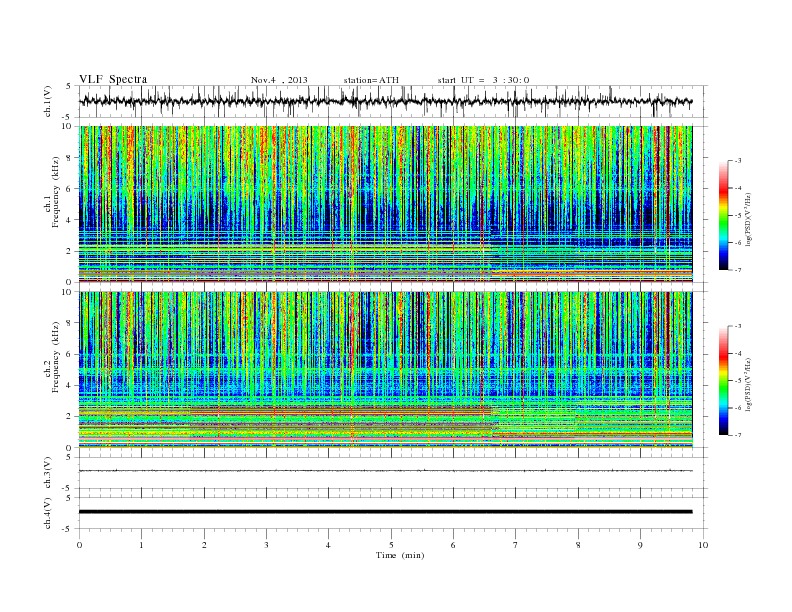Image resolution: width=792 pixels, height=612 pixels.
Task: Click the 'ch.1(V)' axis label
Action: (48, 101)
